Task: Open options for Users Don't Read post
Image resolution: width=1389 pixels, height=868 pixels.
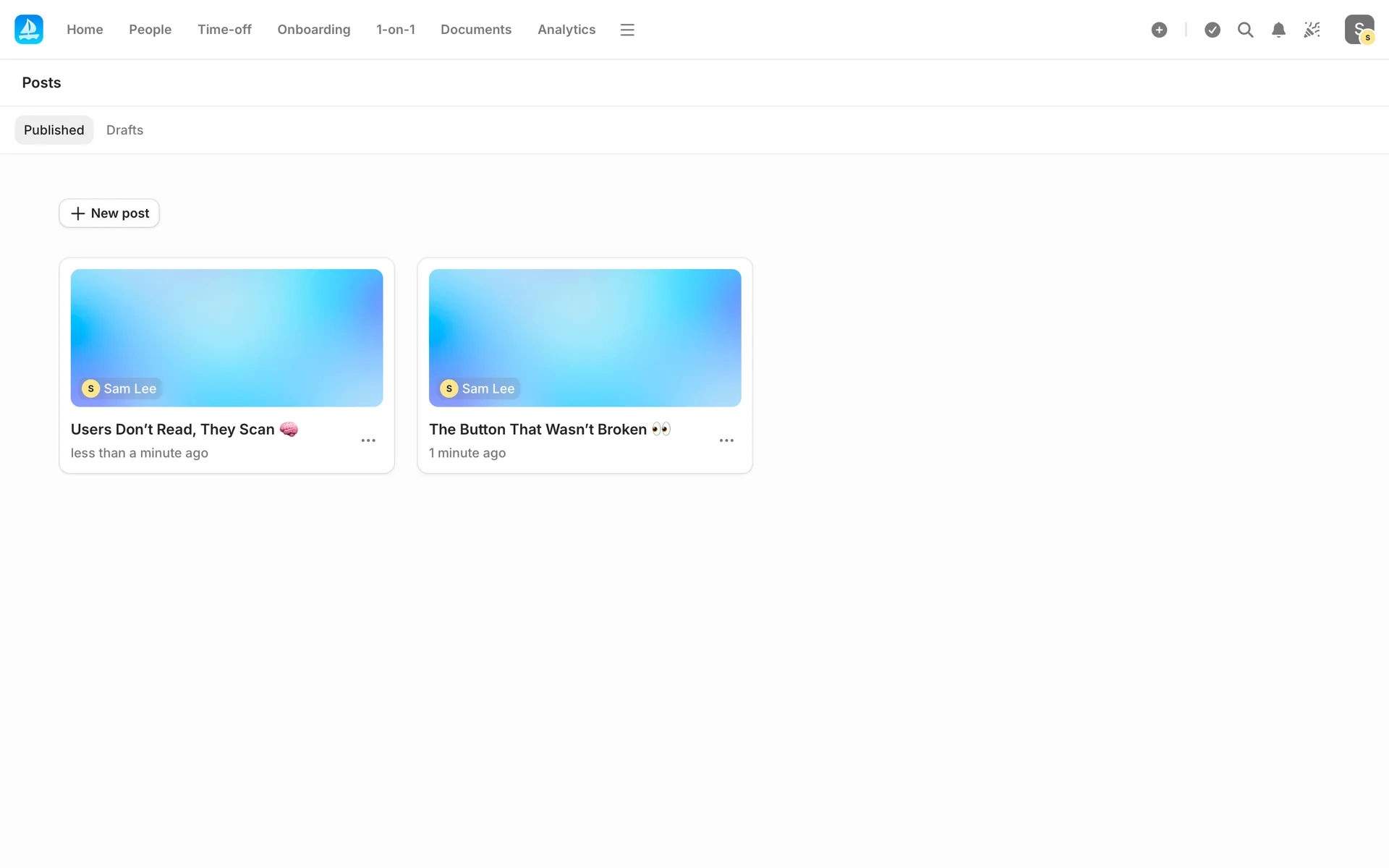Action: click(368, 441)
